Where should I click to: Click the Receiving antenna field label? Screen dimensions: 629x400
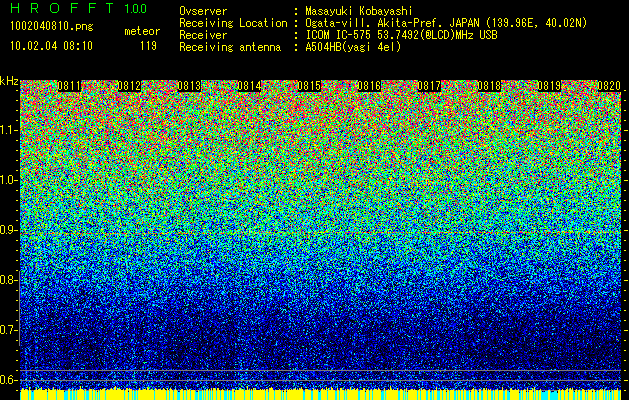click(230, 47)
